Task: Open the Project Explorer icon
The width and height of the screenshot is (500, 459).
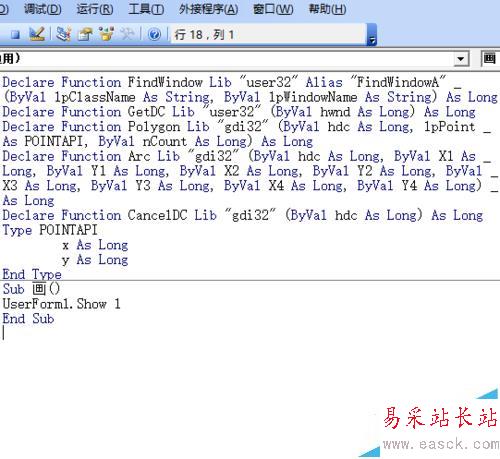Action: (x=63, y=34)
